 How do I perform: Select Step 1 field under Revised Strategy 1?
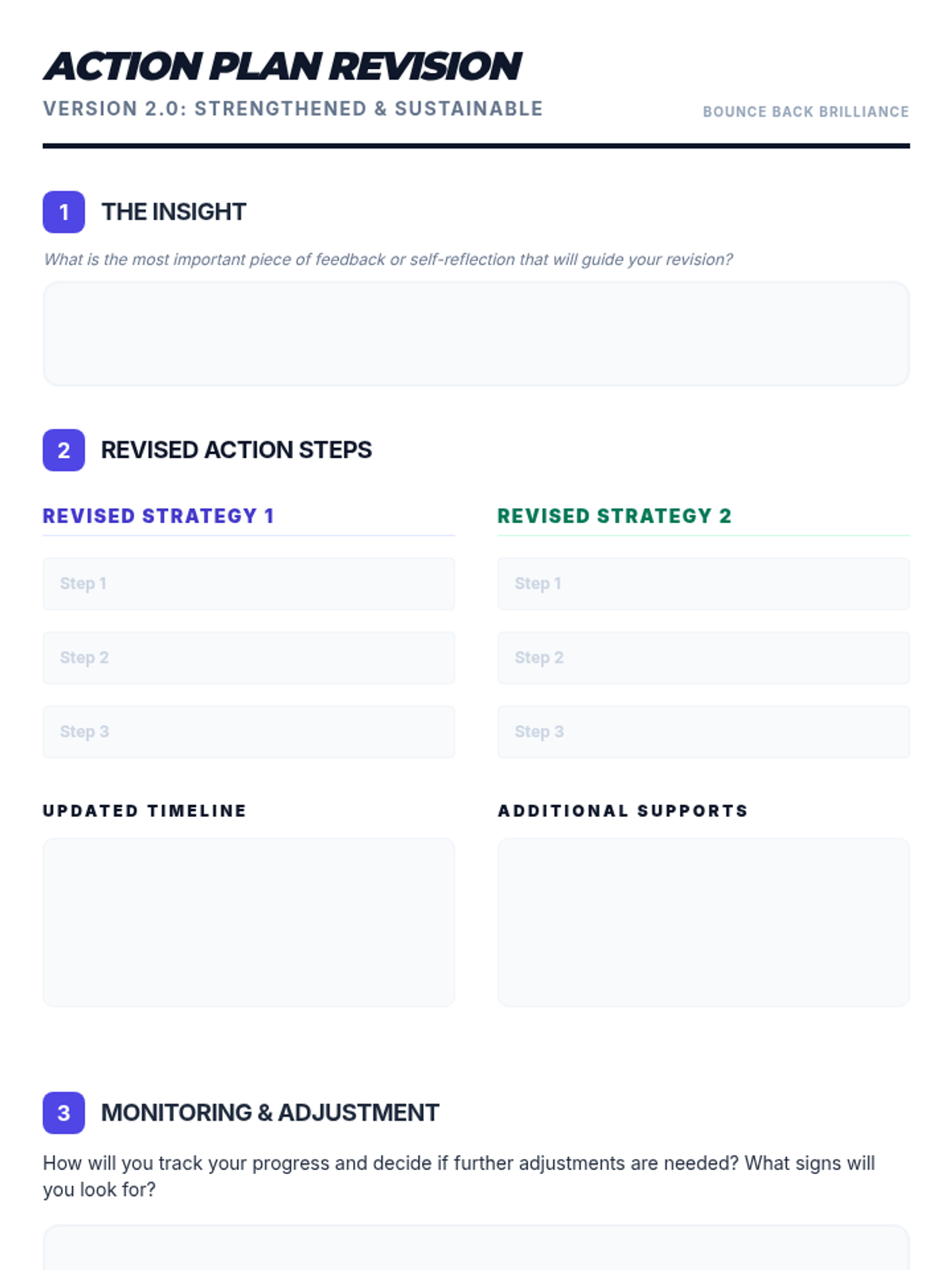(249, 583)
